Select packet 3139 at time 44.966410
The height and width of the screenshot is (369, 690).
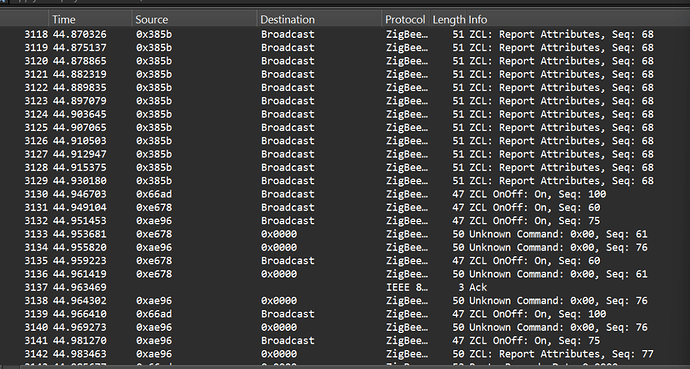click(x=345, y=314)
